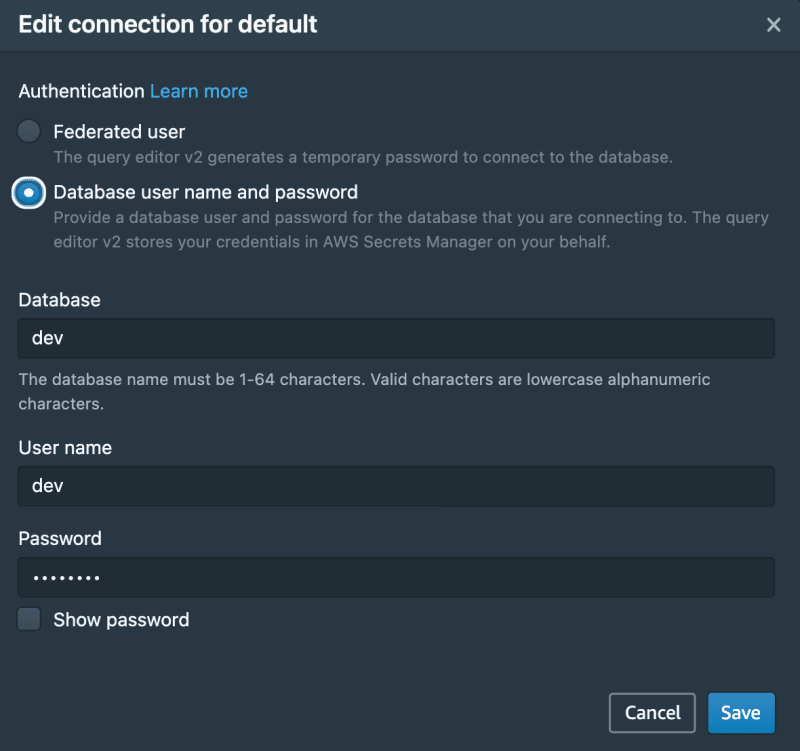The height and width of the screenshot is (751, 800).
Task: Close the Edit connection dialog with X icon
Action: coord(773,24)
